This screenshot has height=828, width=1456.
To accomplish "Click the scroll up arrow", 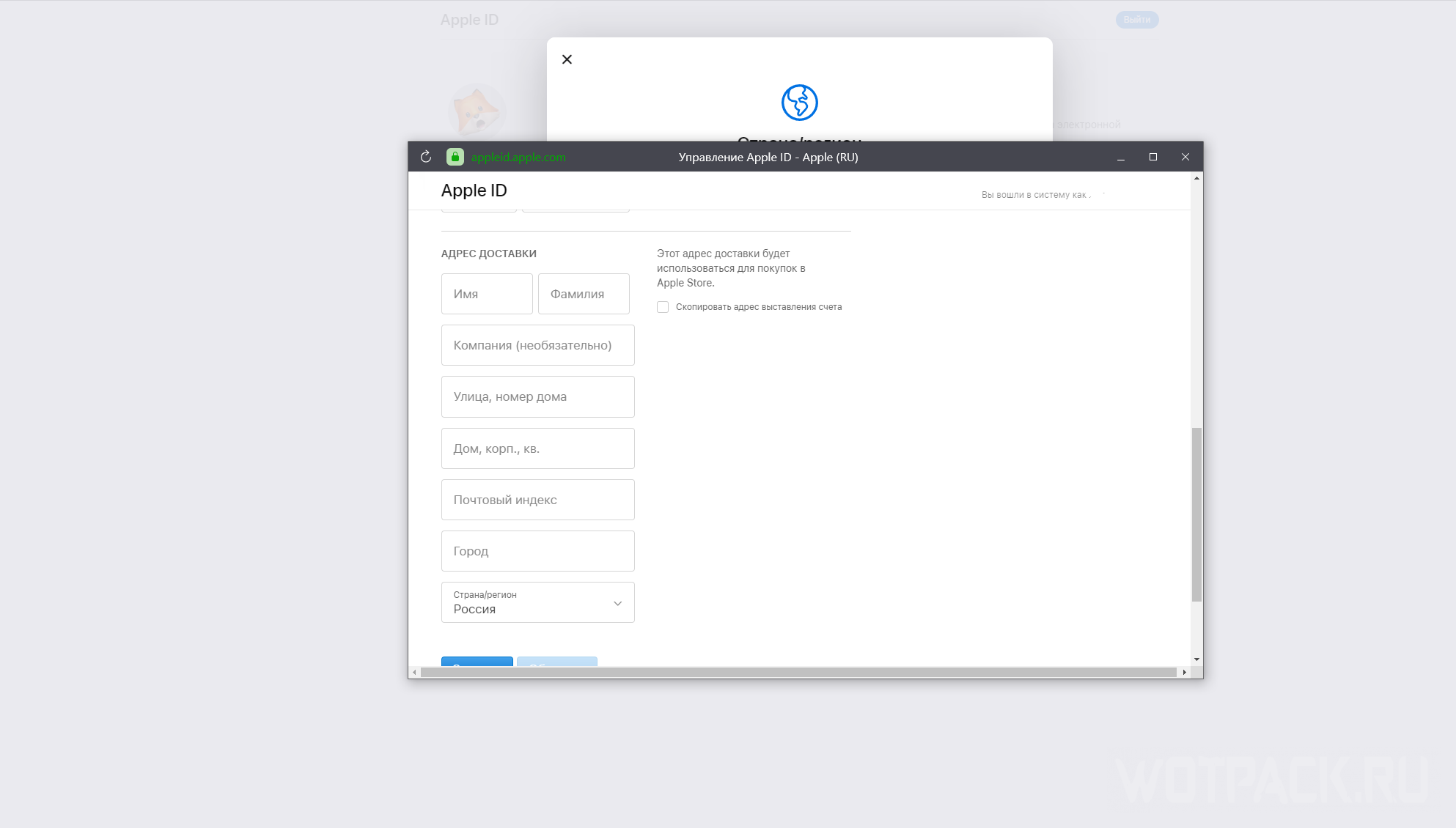I will coord(1196,179).
